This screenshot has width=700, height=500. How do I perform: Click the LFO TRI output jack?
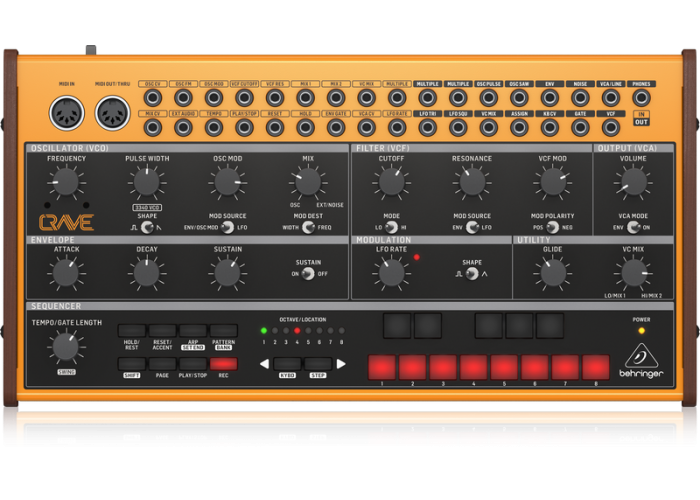coord(428,127)
